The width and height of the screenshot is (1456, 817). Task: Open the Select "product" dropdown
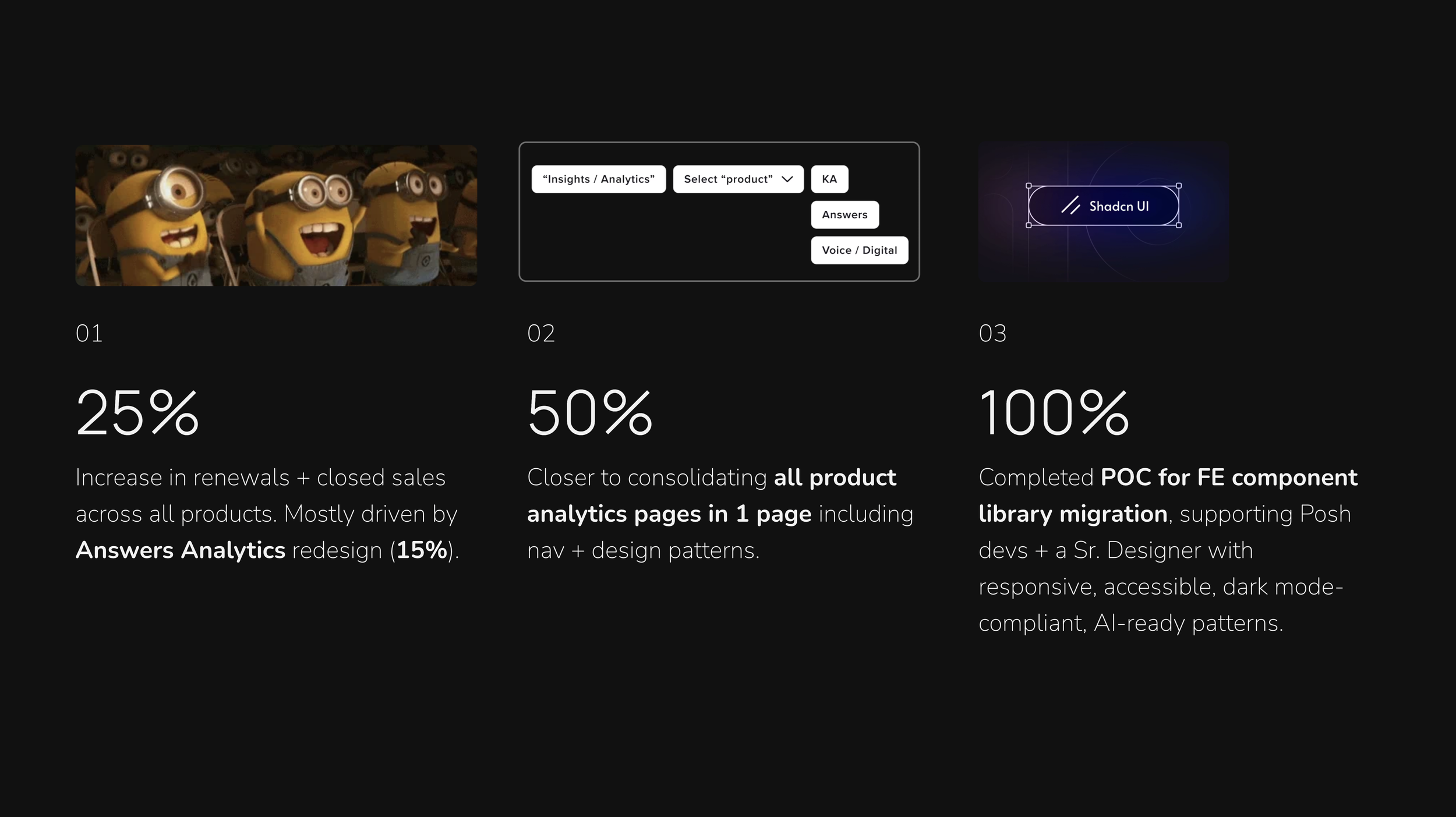coord(738,179)
